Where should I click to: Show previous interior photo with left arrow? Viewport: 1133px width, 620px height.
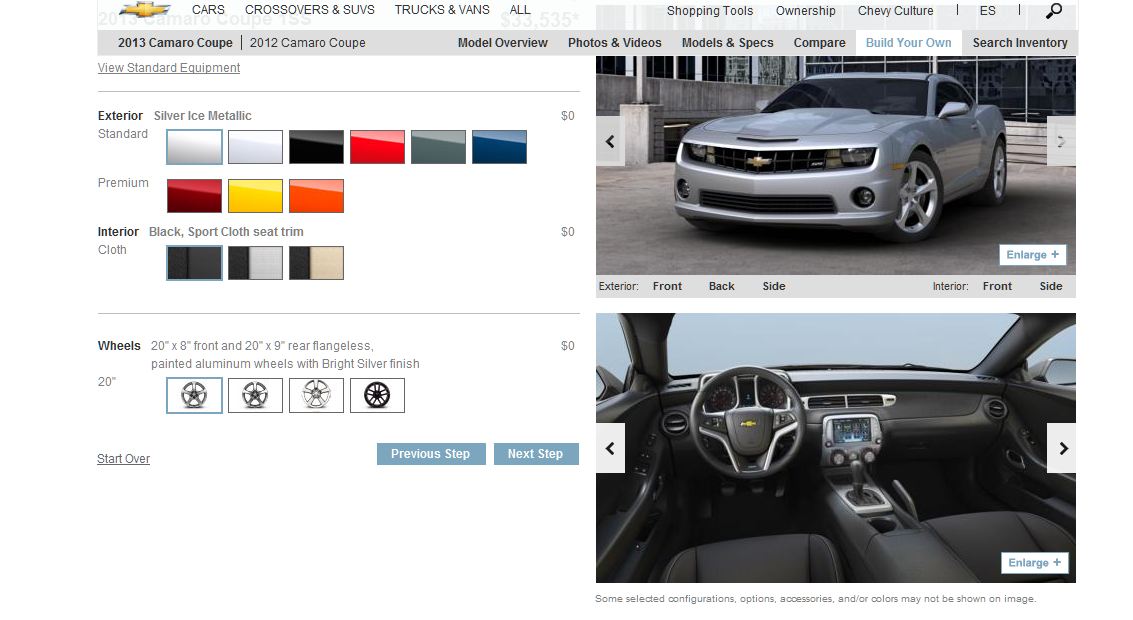[610, 448]
